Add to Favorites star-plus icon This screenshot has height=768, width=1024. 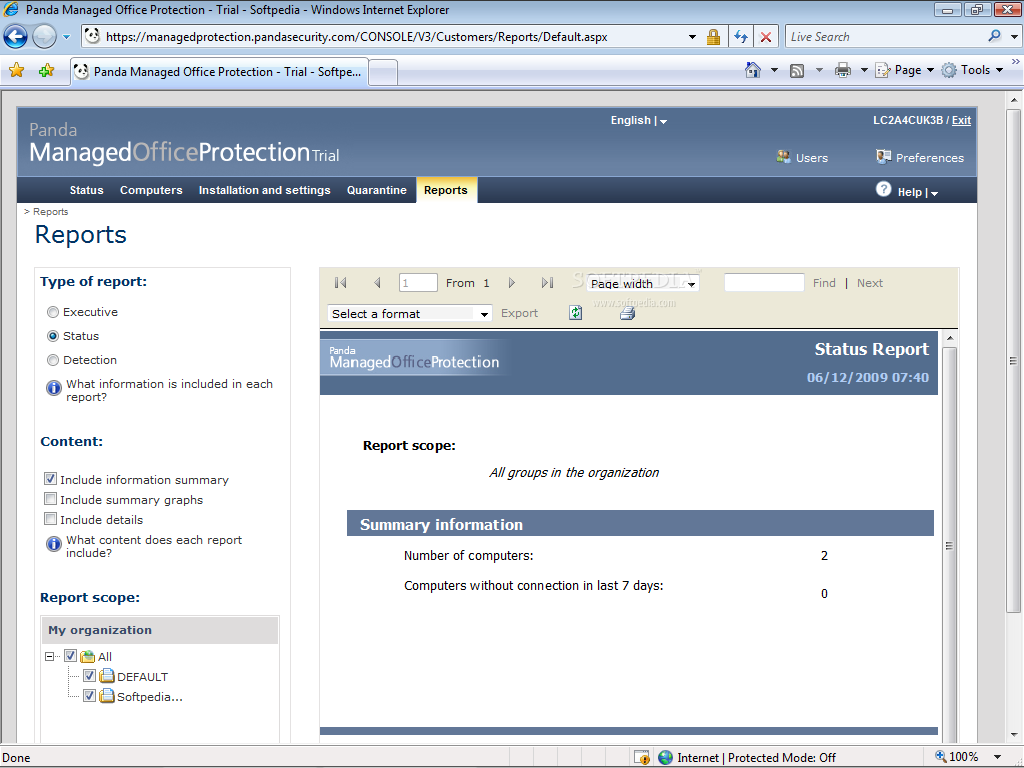click(x=46, y=71)
